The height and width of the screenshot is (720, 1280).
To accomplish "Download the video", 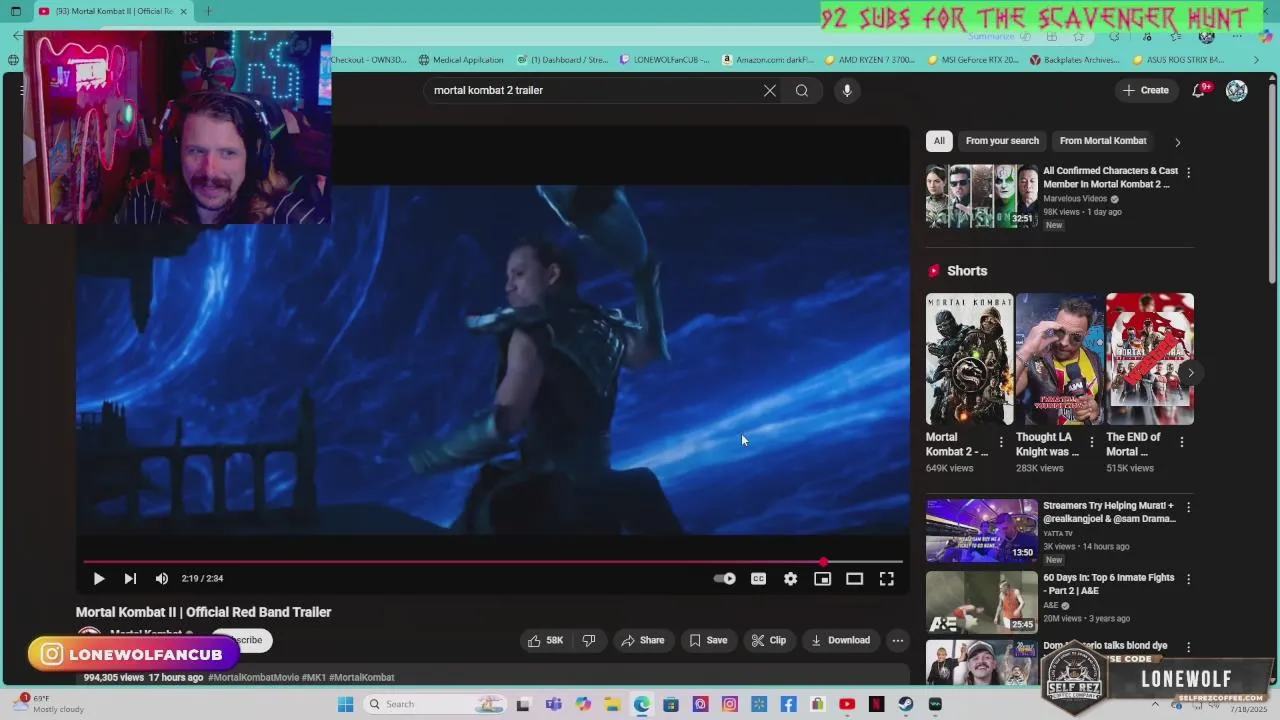I will [x=840, y=640].
